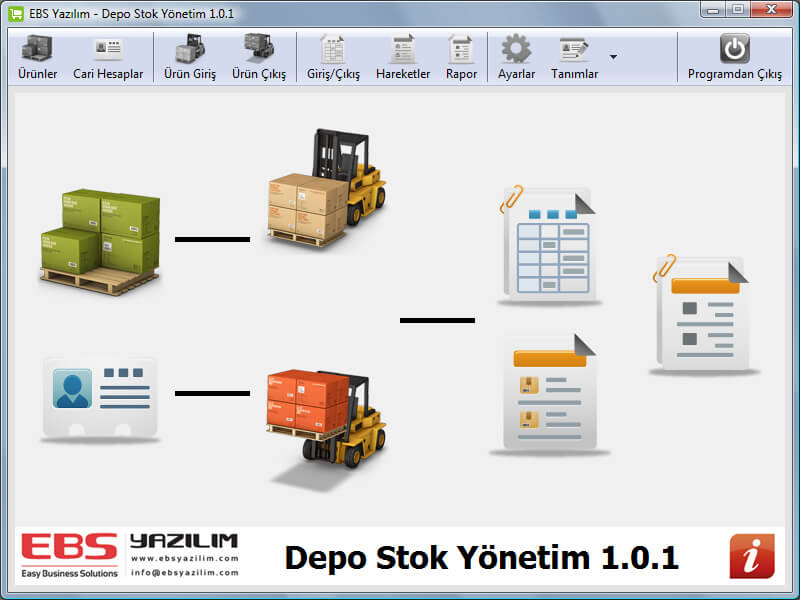
Task: Select Ürün Çıkış toolbar button
Action: tap(259, 58)
